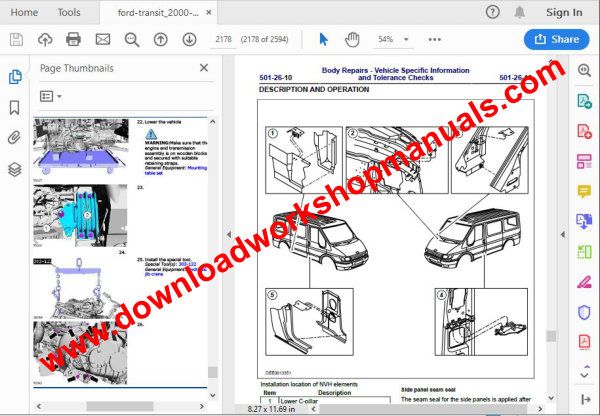This screenshot has width=600, height=416.
Task: Click document scroll down arrow
Action: [551, 398]
